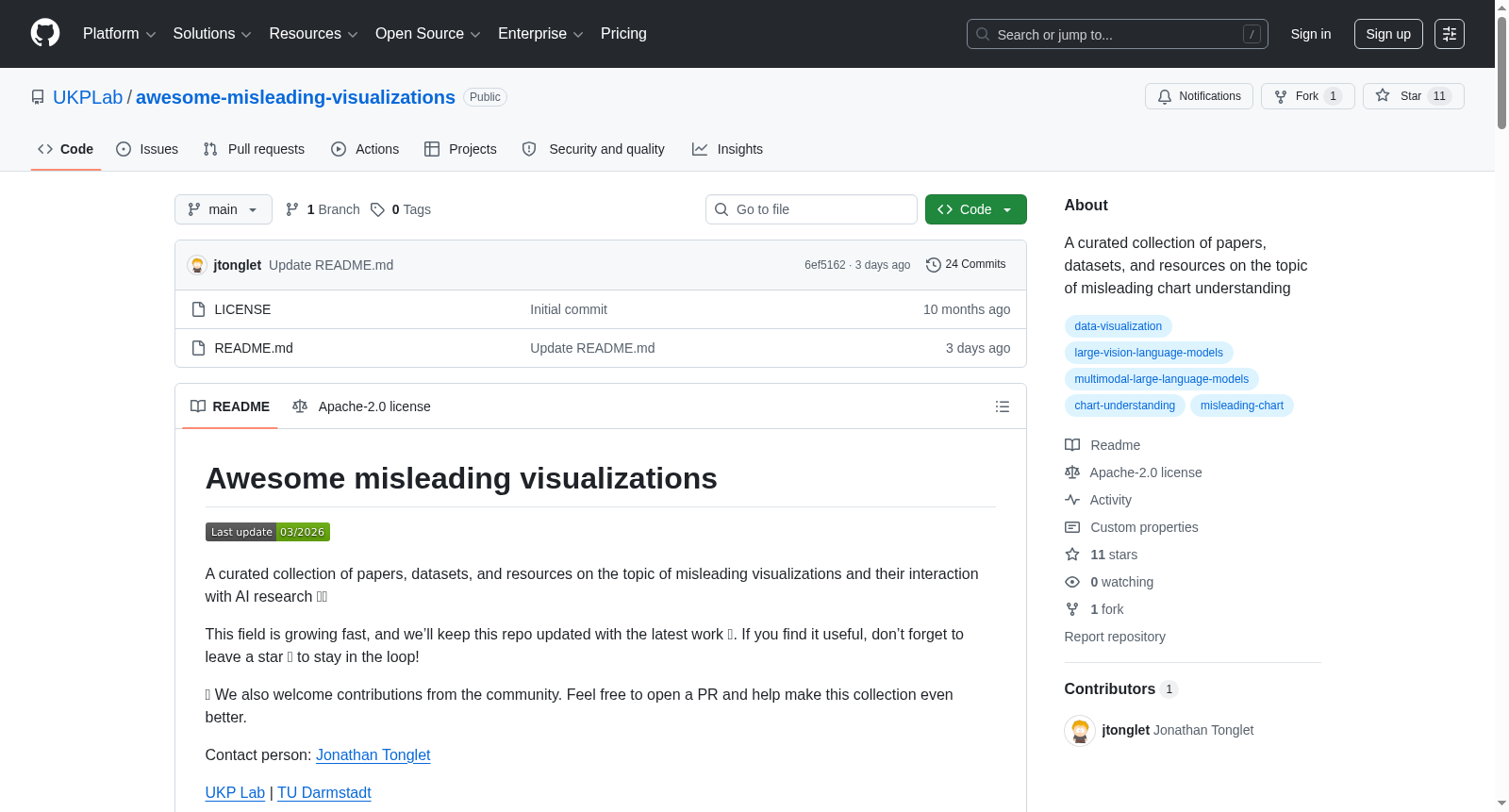Select the README tab
This screenshot has height=812, width=1509.
tap(230, 406)
